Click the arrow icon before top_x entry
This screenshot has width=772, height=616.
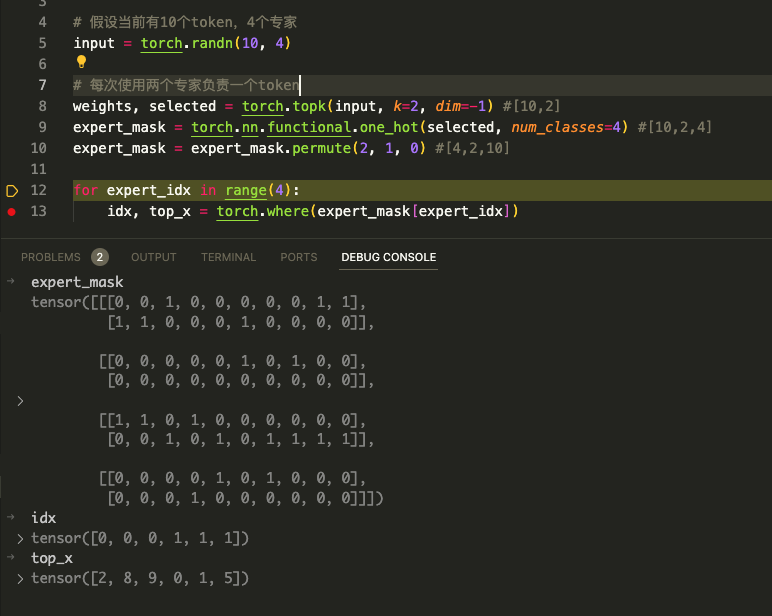[10, 558]
